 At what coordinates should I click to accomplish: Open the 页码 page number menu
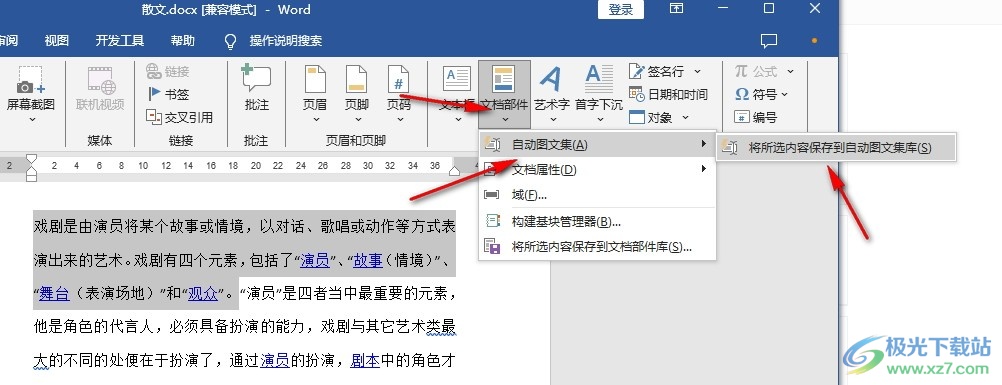pyautogui.click(x=398, y=94)
